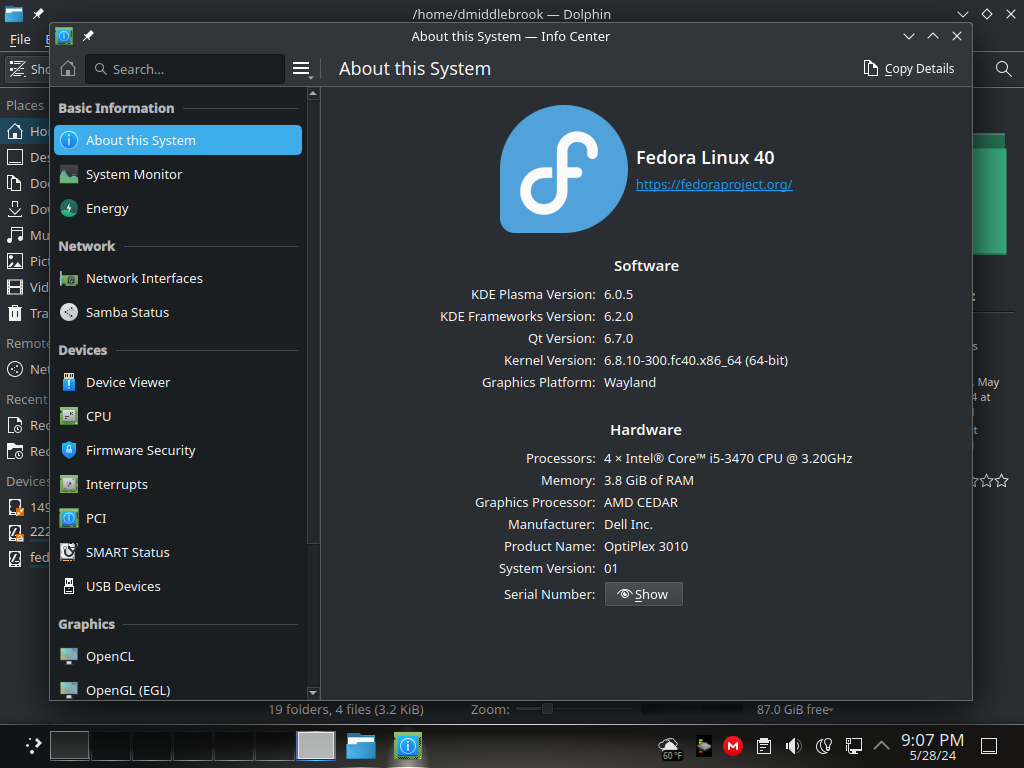Select the Processors value text

[x=728, y=458]
